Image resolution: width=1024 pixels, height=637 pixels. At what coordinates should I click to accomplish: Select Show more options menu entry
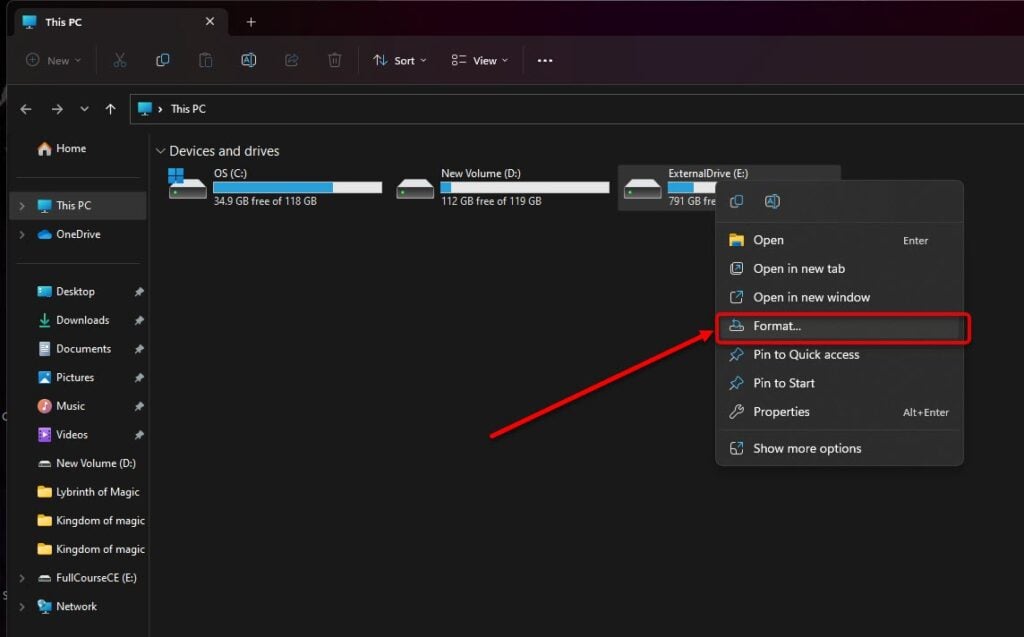pos(806,448)
